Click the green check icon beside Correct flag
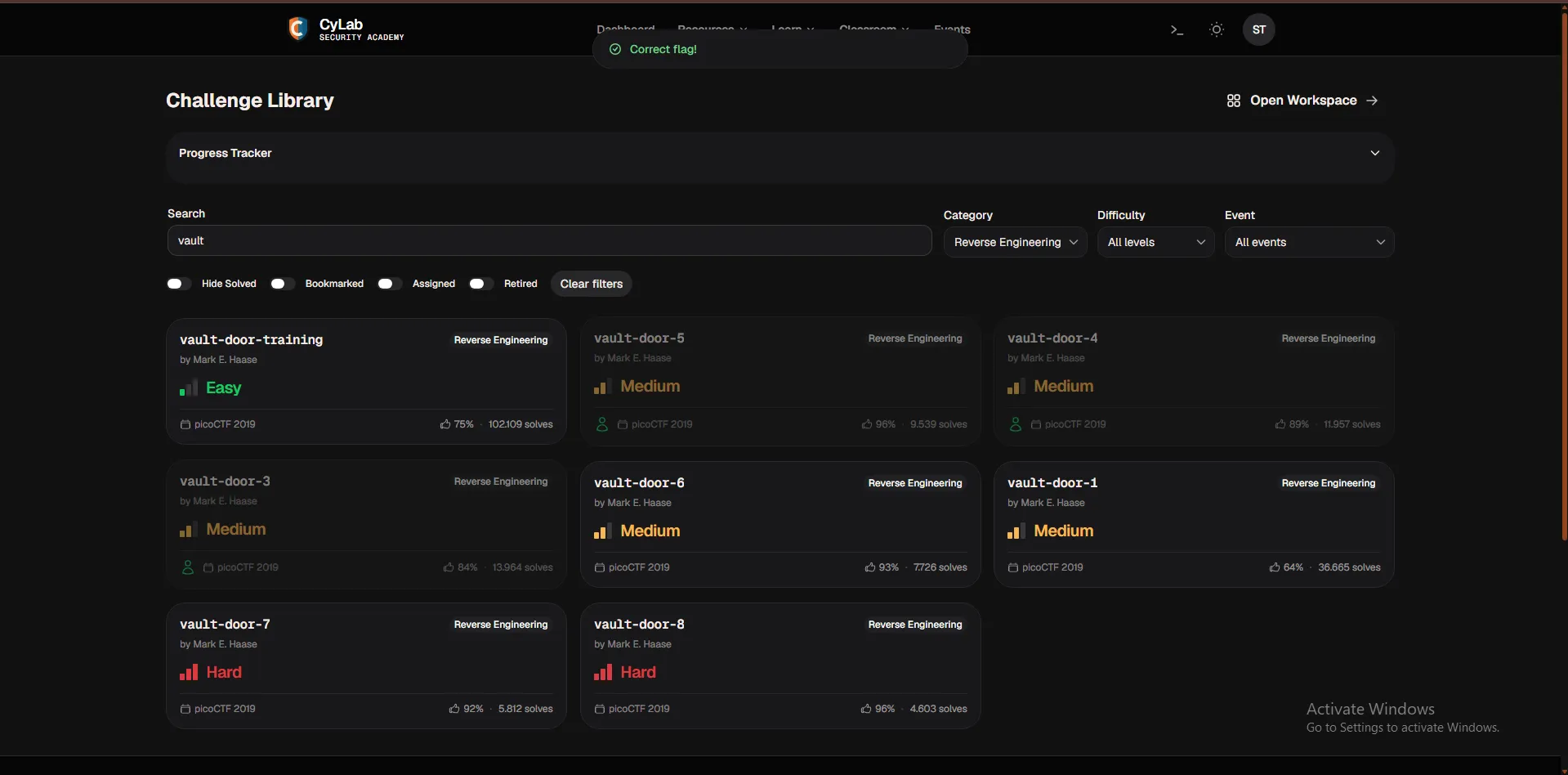This screenshot has width=1568, height=775. [615, 49]
